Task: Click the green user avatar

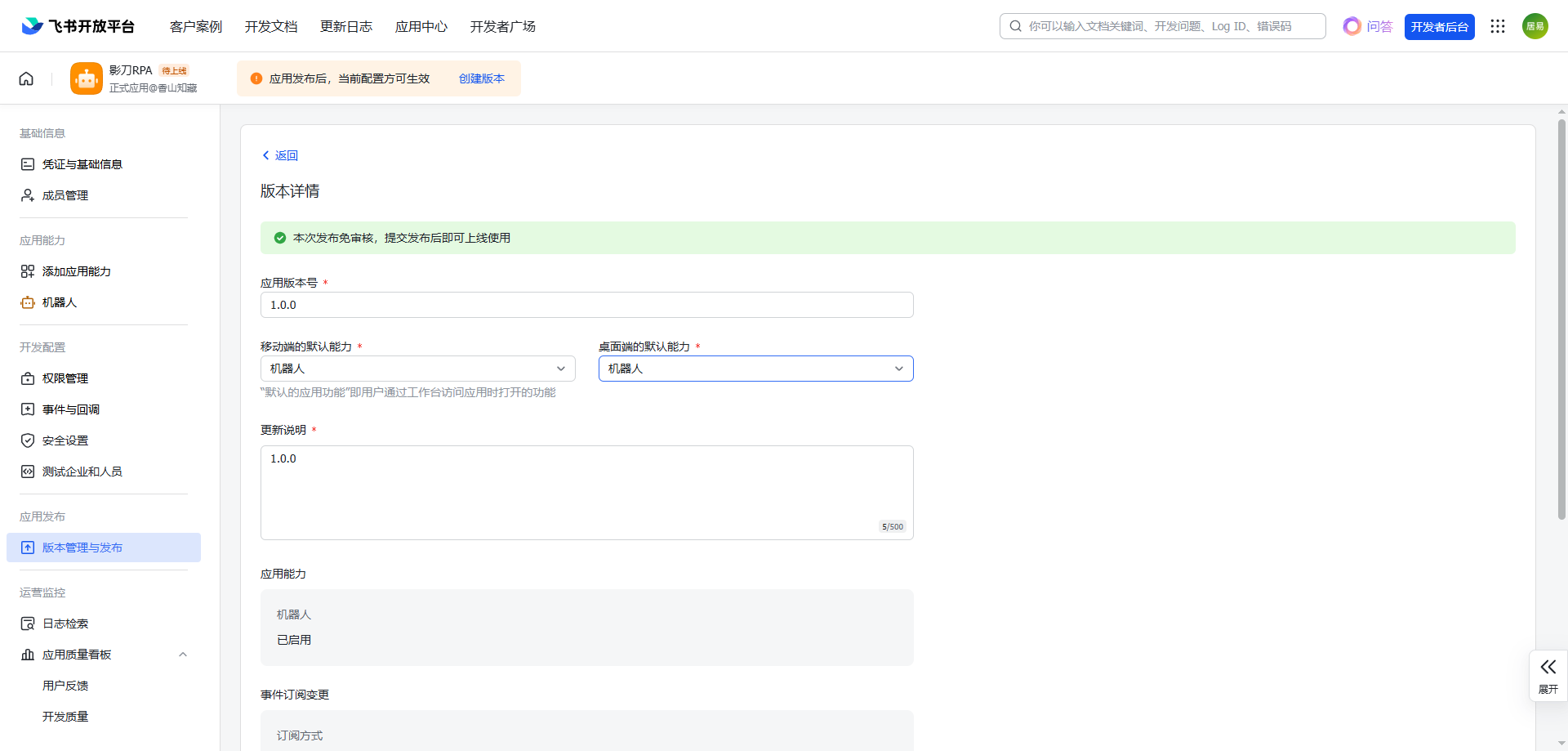Action: click(x=1535, y=26)
